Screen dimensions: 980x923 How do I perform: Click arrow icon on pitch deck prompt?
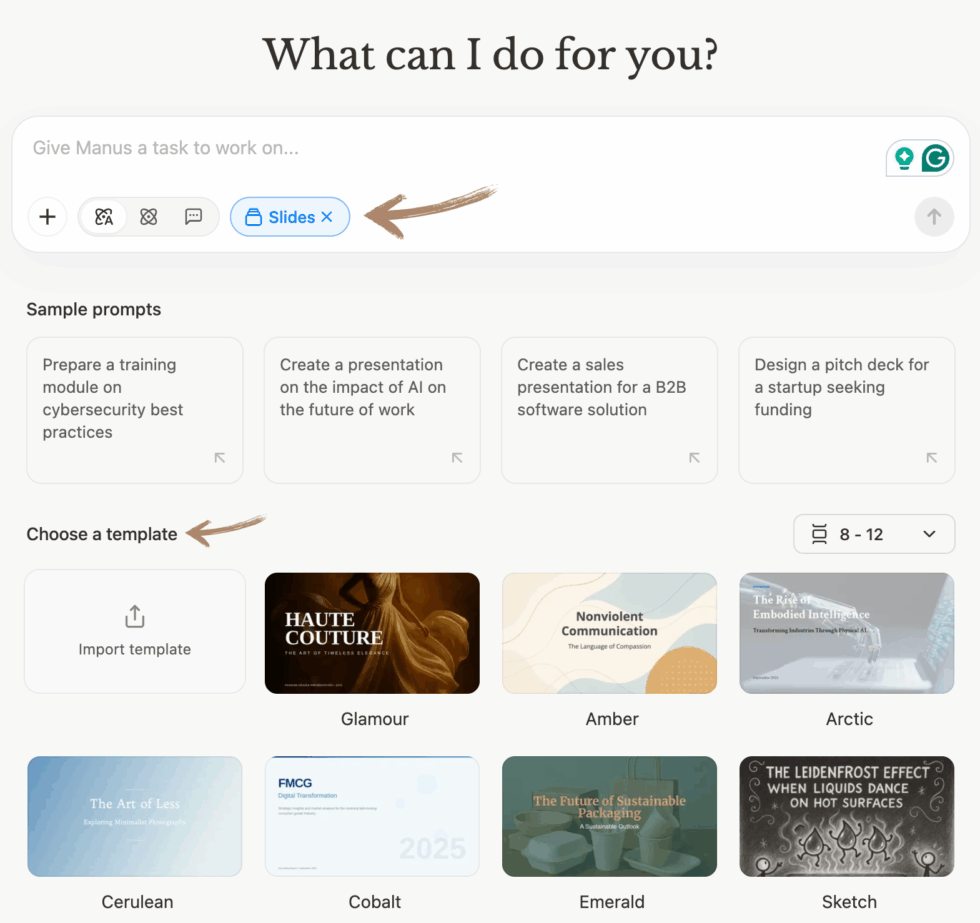coord(931,458)
